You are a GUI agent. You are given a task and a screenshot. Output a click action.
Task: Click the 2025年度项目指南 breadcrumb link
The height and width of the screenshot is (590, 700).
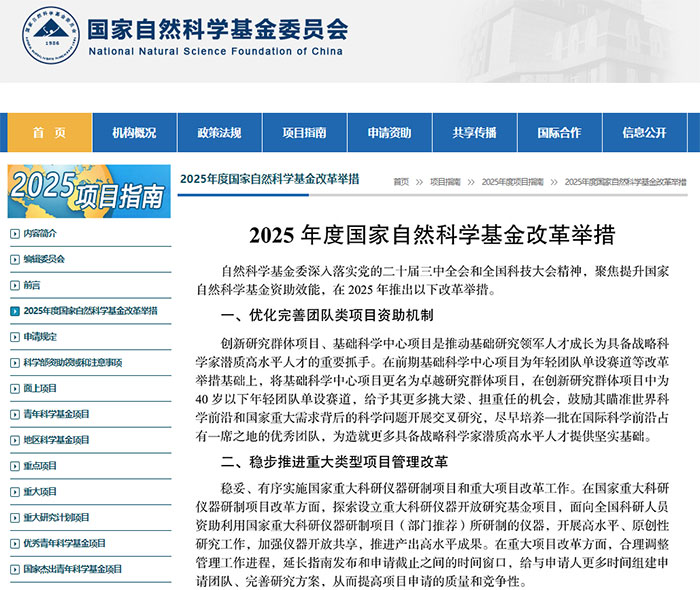coord(512,182)
